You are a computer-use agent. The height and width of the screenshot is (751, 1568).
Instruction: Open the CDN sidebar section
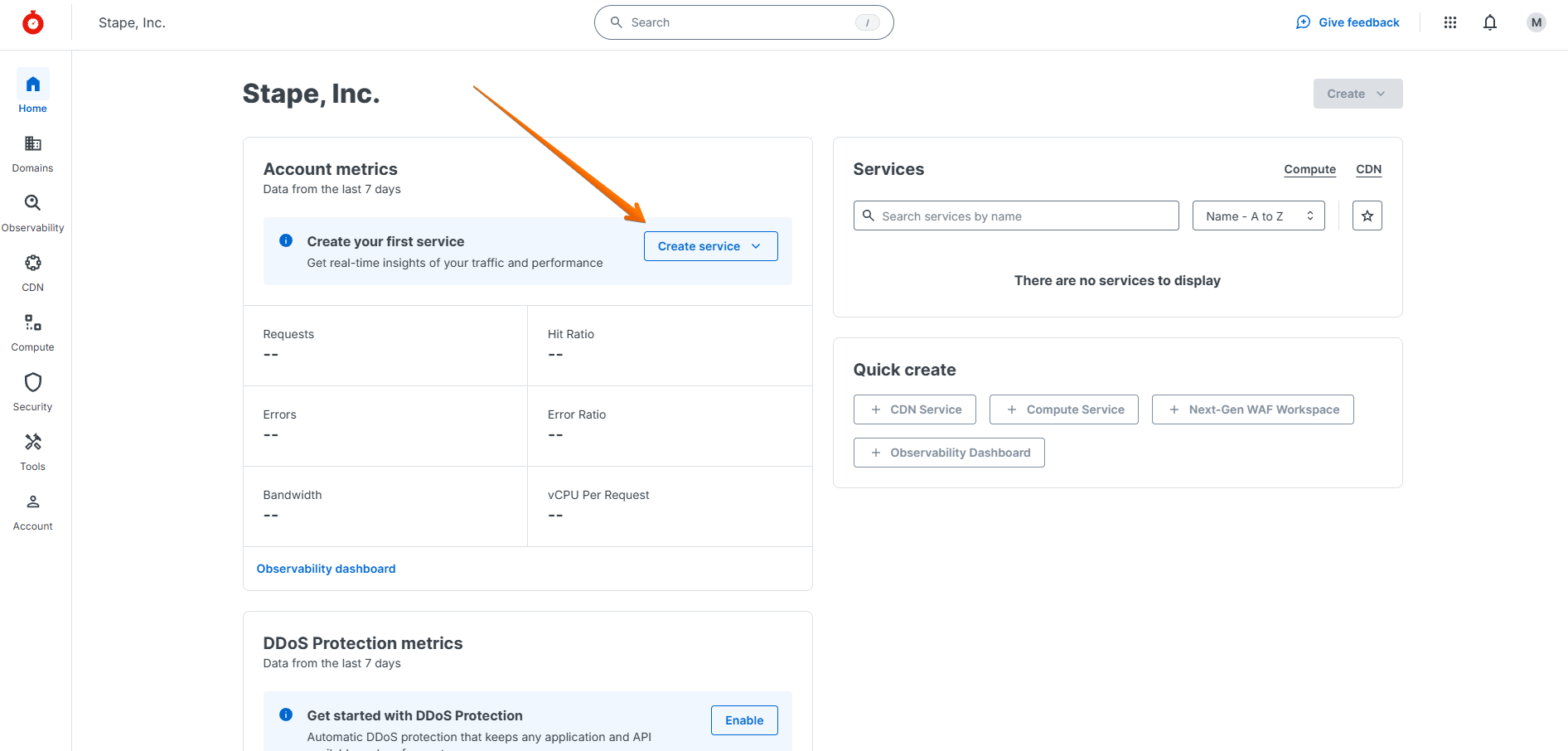pos(33,274)
